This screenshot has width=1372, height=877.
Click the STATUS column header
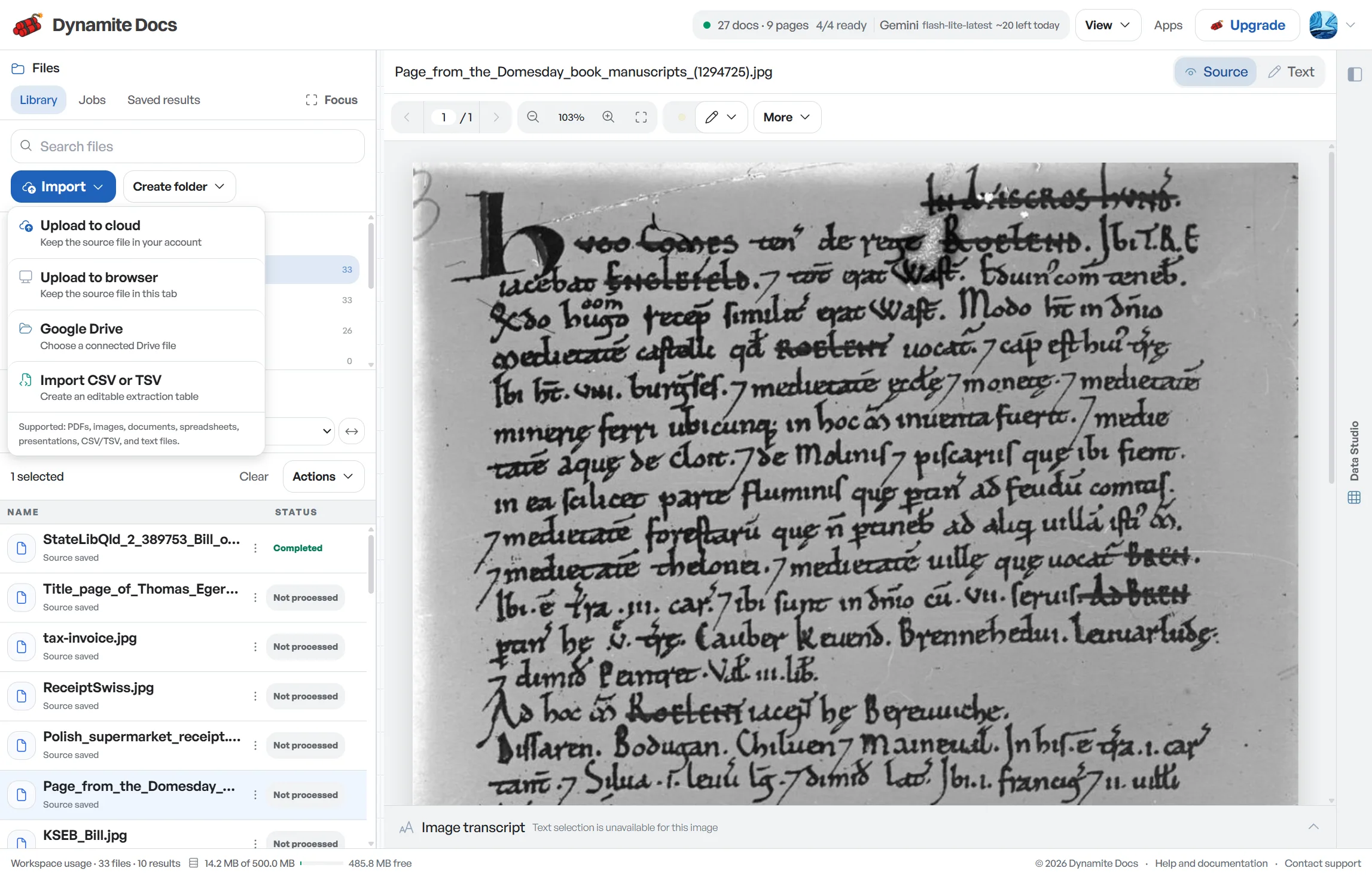(296, 512)
